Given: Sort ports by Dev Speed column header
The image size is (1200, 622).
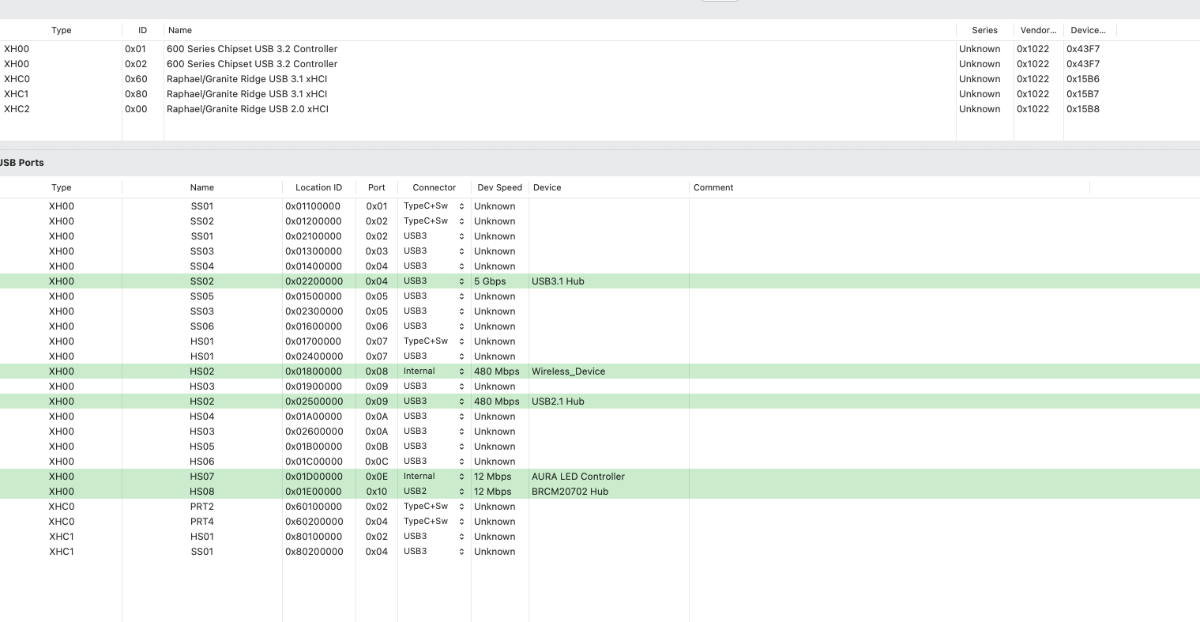Looking at the screenshot, I should (x=499, y=187).
